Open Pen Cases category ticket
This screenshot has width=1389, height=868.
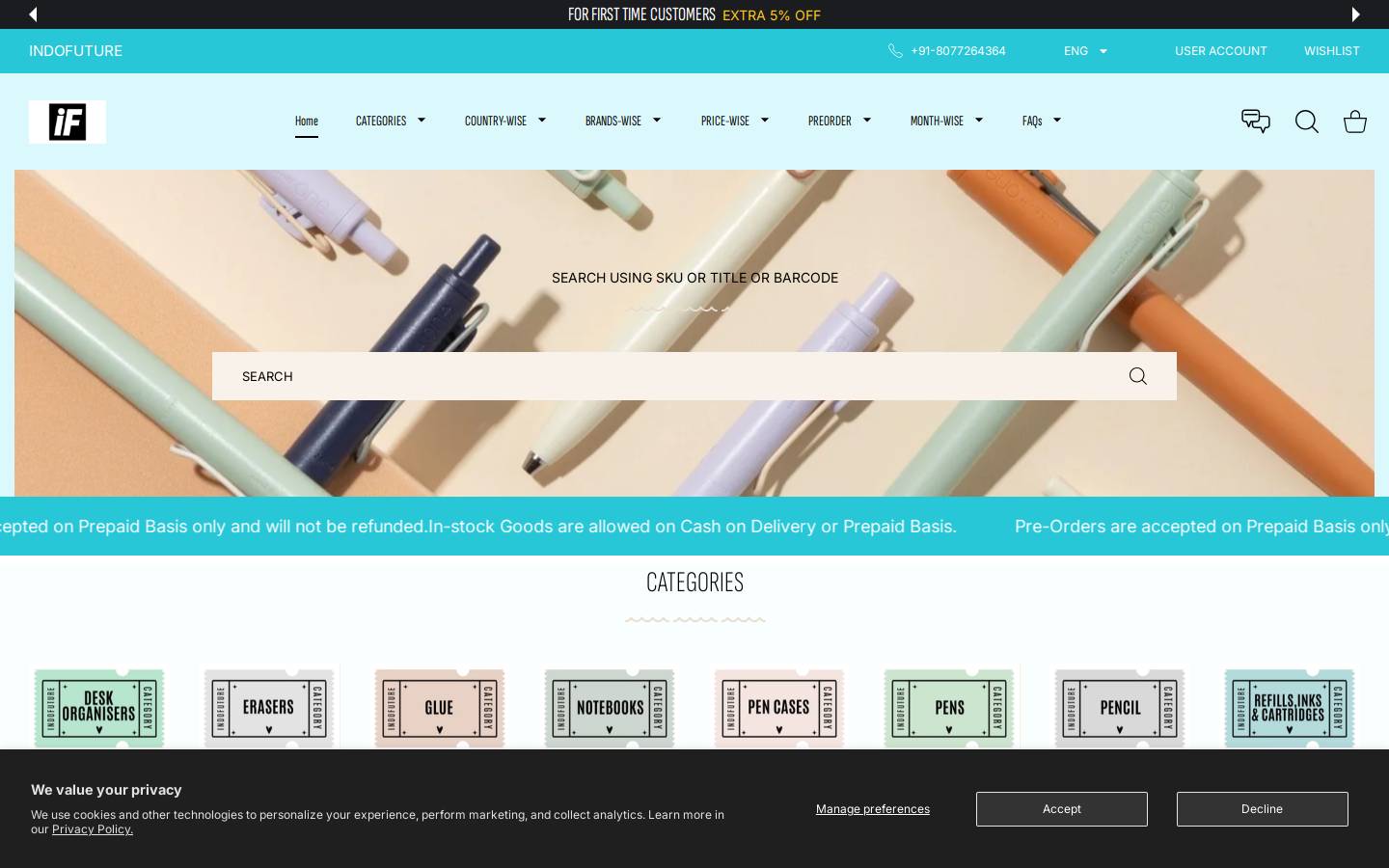pyautogui.click(x=779, y=708)
